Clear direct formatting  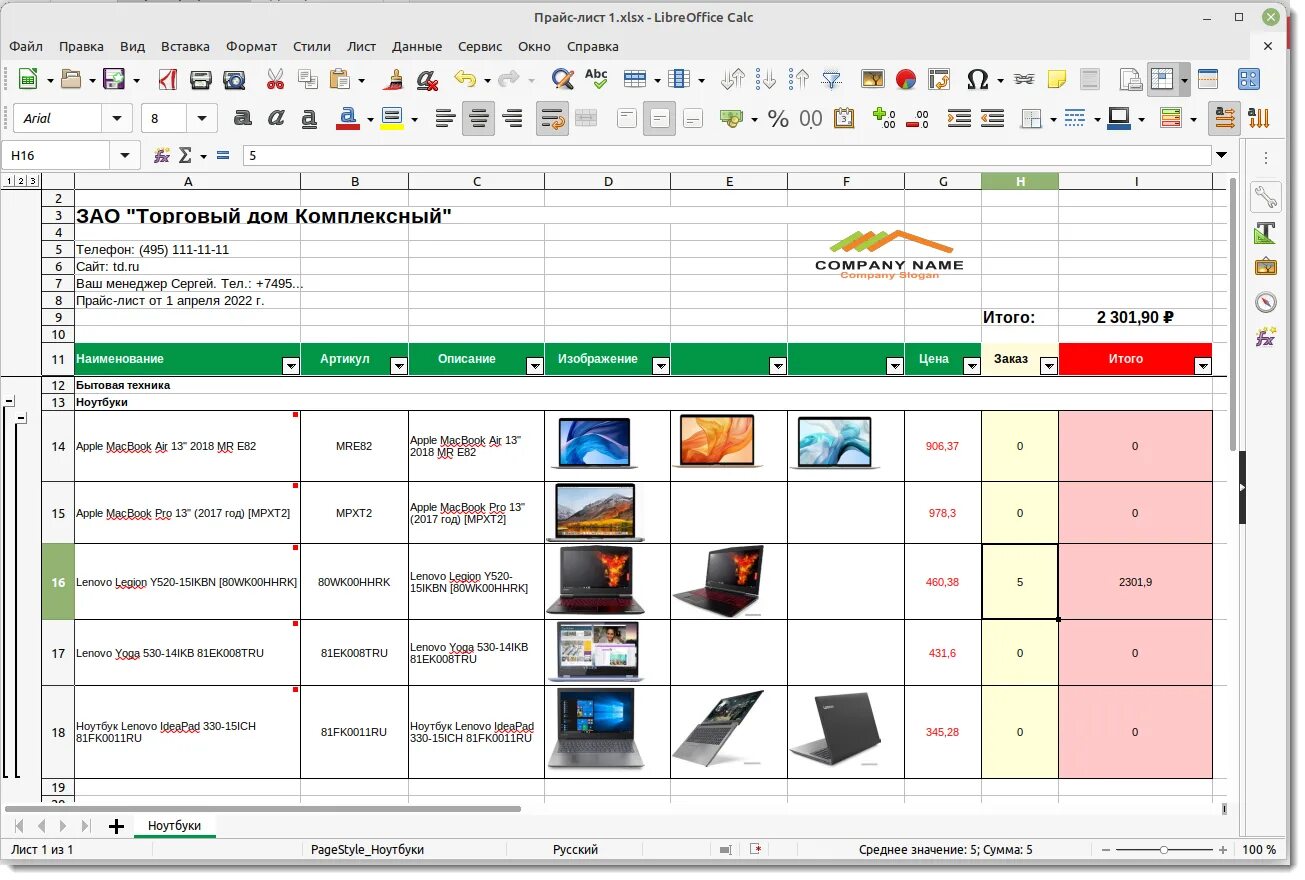pyautogui.click(x=427, y=79)
